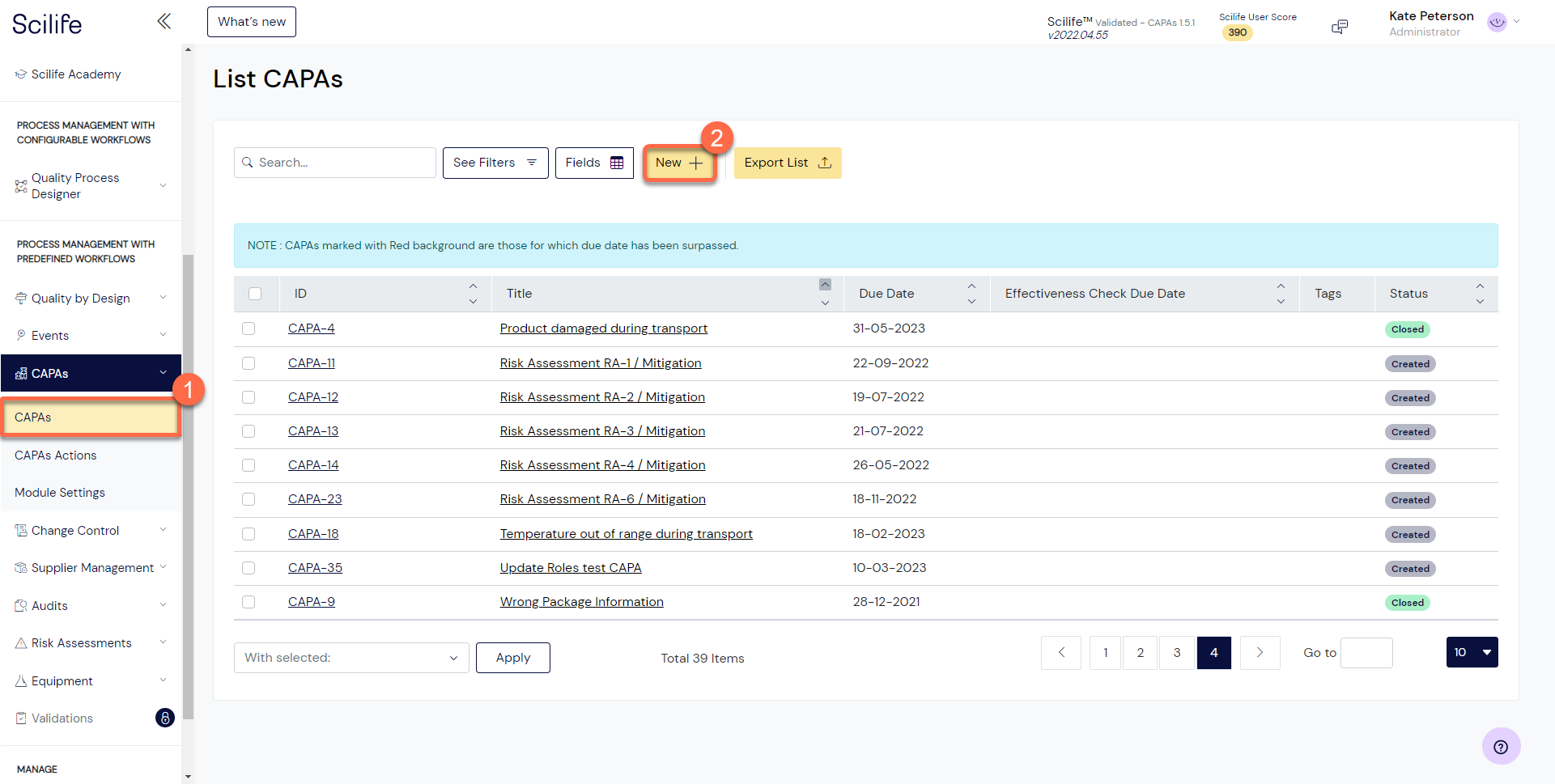Open the items-per-page dropdown showing 10
Image resolution: width=1555 pixels, height=784 pixels.
click(x=1472, y=652)
